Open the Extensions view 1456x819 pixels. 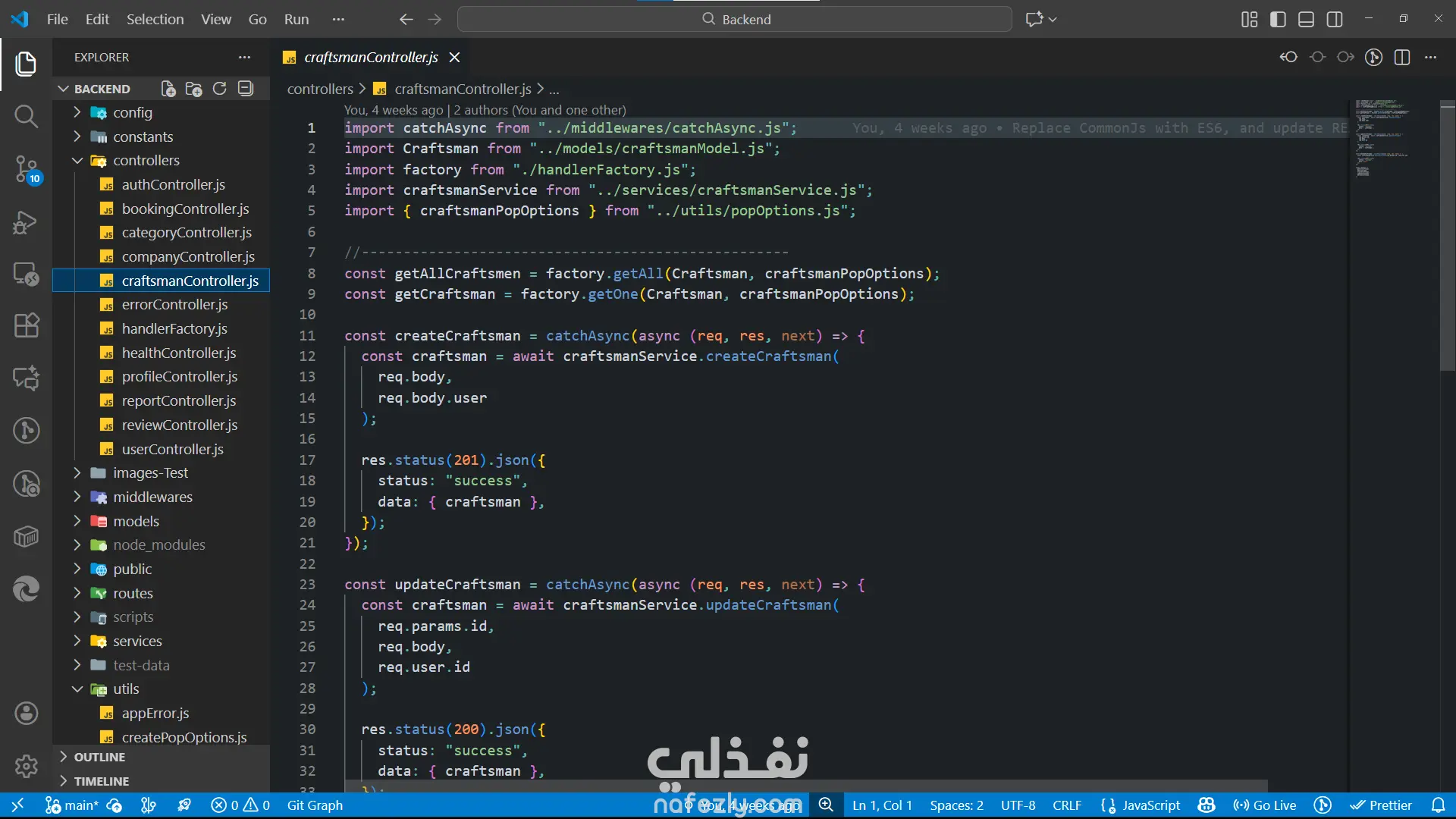point(26,325)
